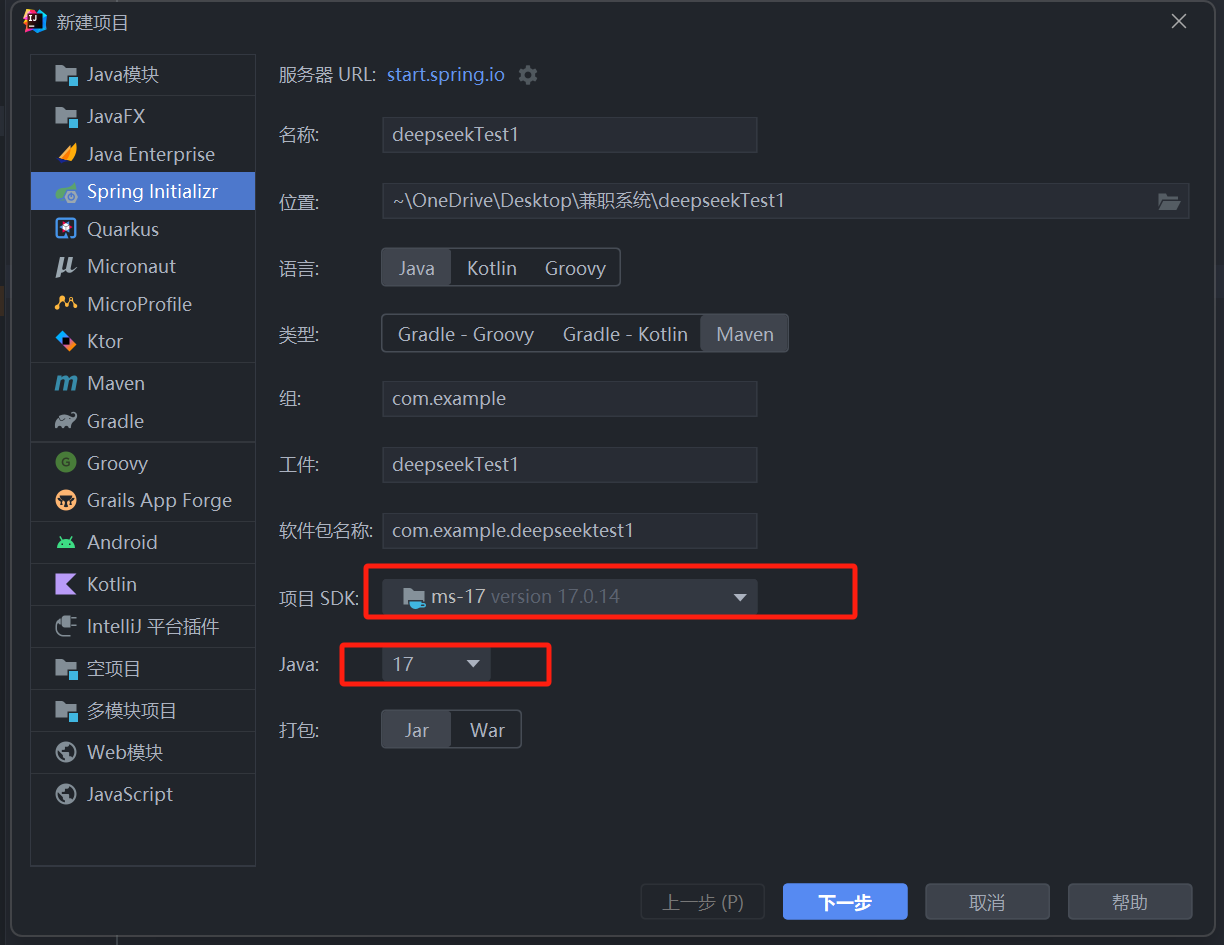Click the MicroProfile logo icon

click(x=66, y=304)
